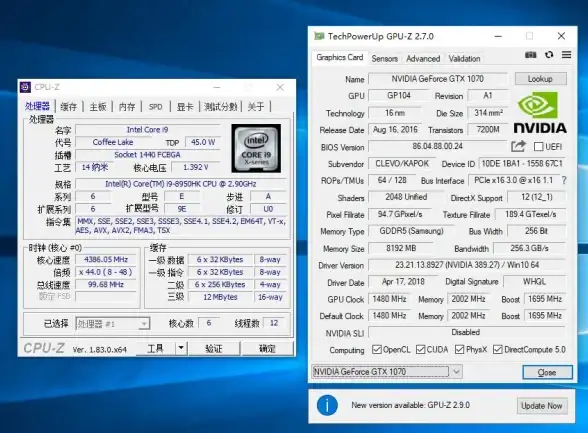This screenshot has width=588, height=433.
Task: Open the GPU-Z hamburger menu icon
Action: pos(566,55)
